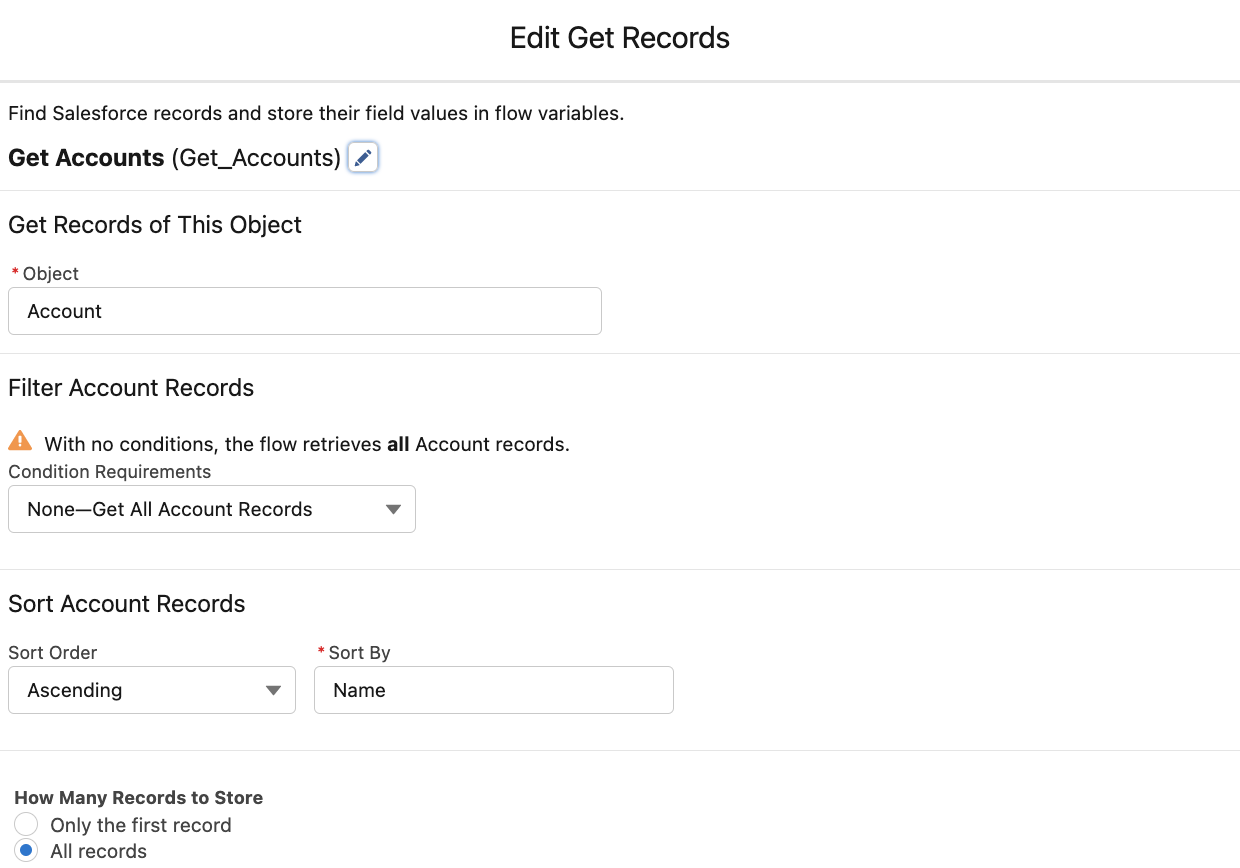Click the Sort Order caret arrow
This screenshot has width=1240, height=868.
pos(273,691)
